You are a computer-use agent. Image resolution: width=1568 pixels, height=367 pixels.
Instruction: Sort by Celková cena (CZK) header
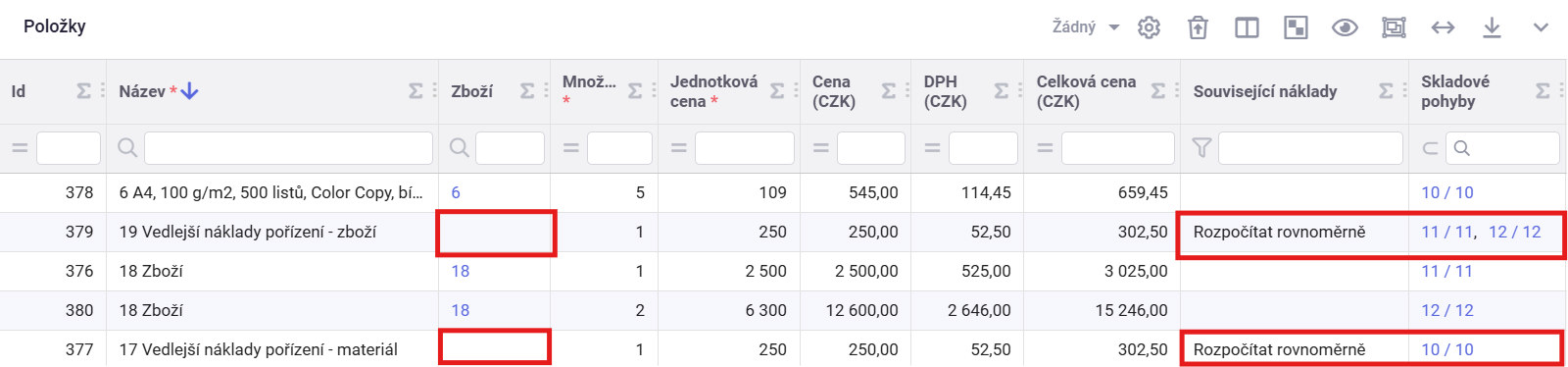(x=1086, y=91)
